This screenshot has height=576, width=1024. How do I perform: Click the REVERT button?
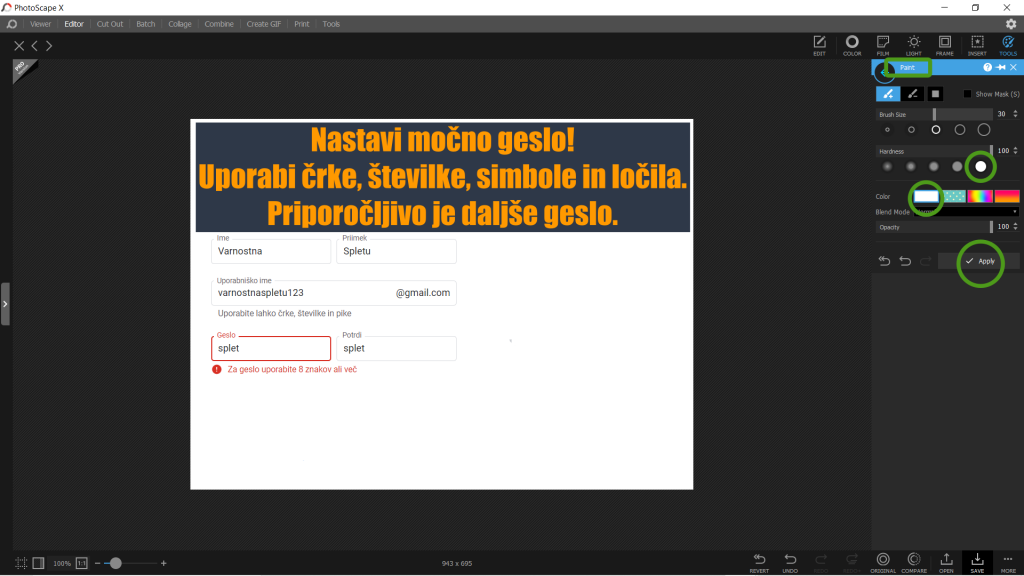(759, 563)
